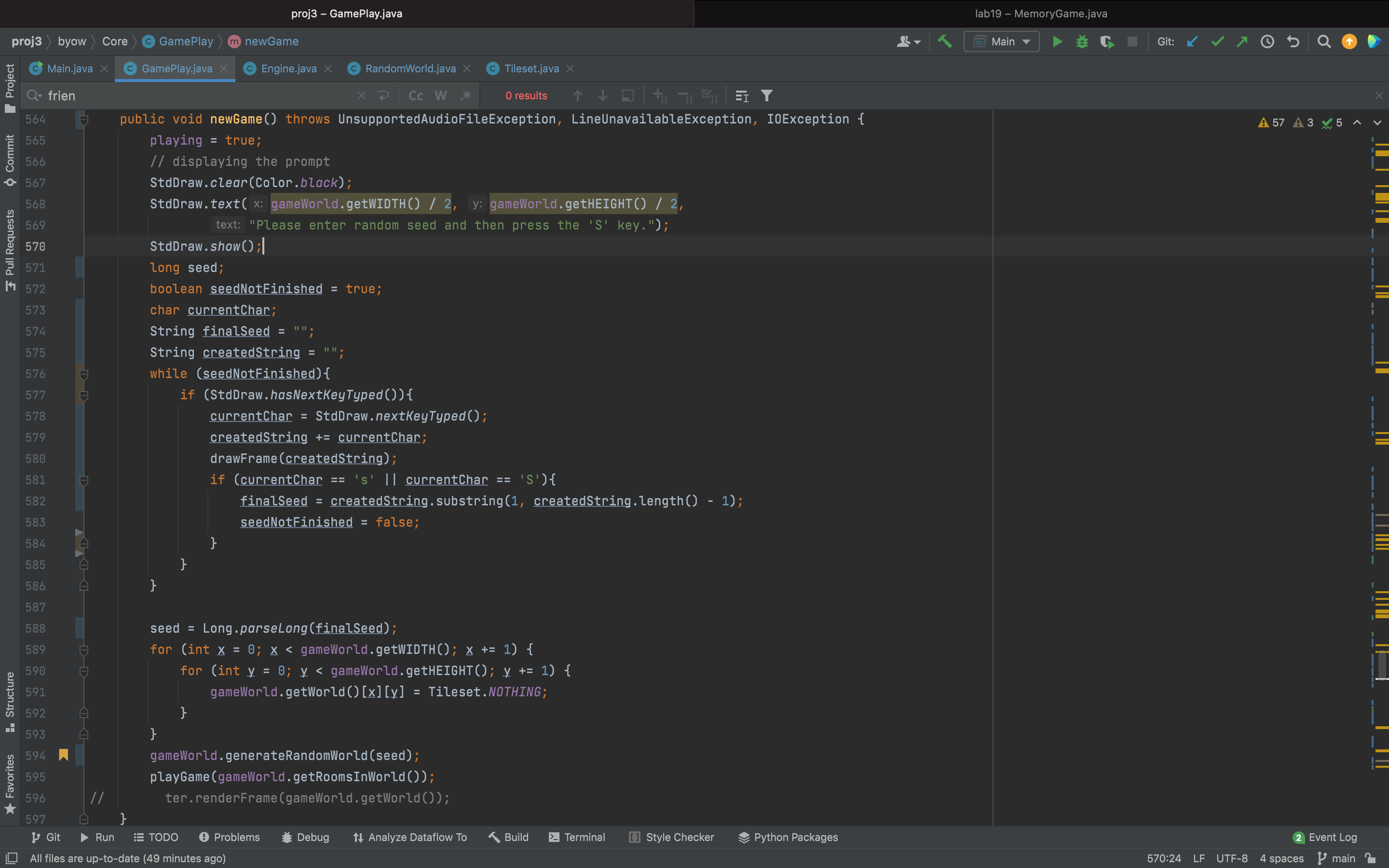Screen dimensions: 1389x868
Task: Click the Build project hammer icon
Action: pyautogui.click(x=944, y=41)
